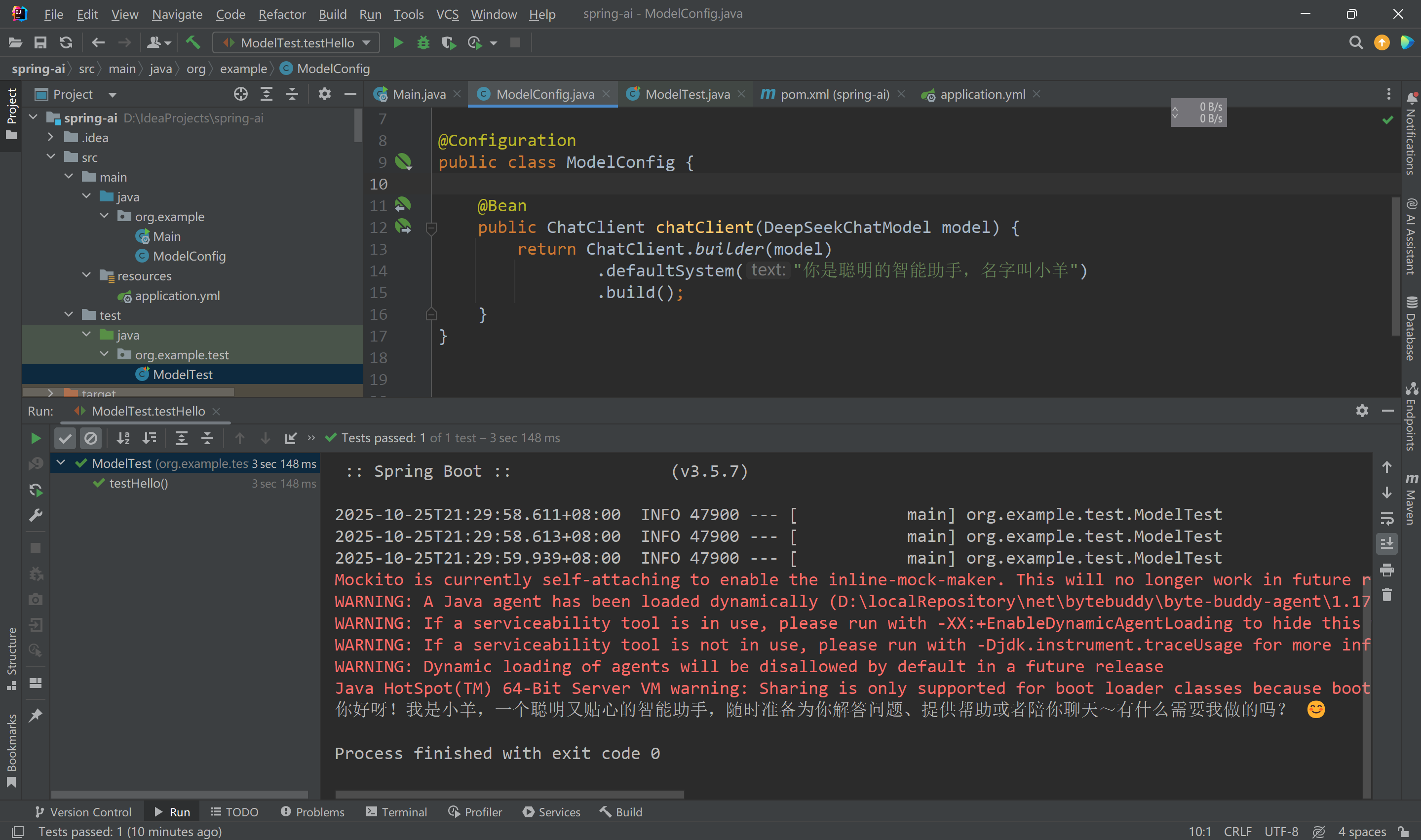Image resolution: width=1421 pixels, height=840 pixels.
Task: Click the Search Everywhere magnifier icon
Action: (x=1355, y=43)
